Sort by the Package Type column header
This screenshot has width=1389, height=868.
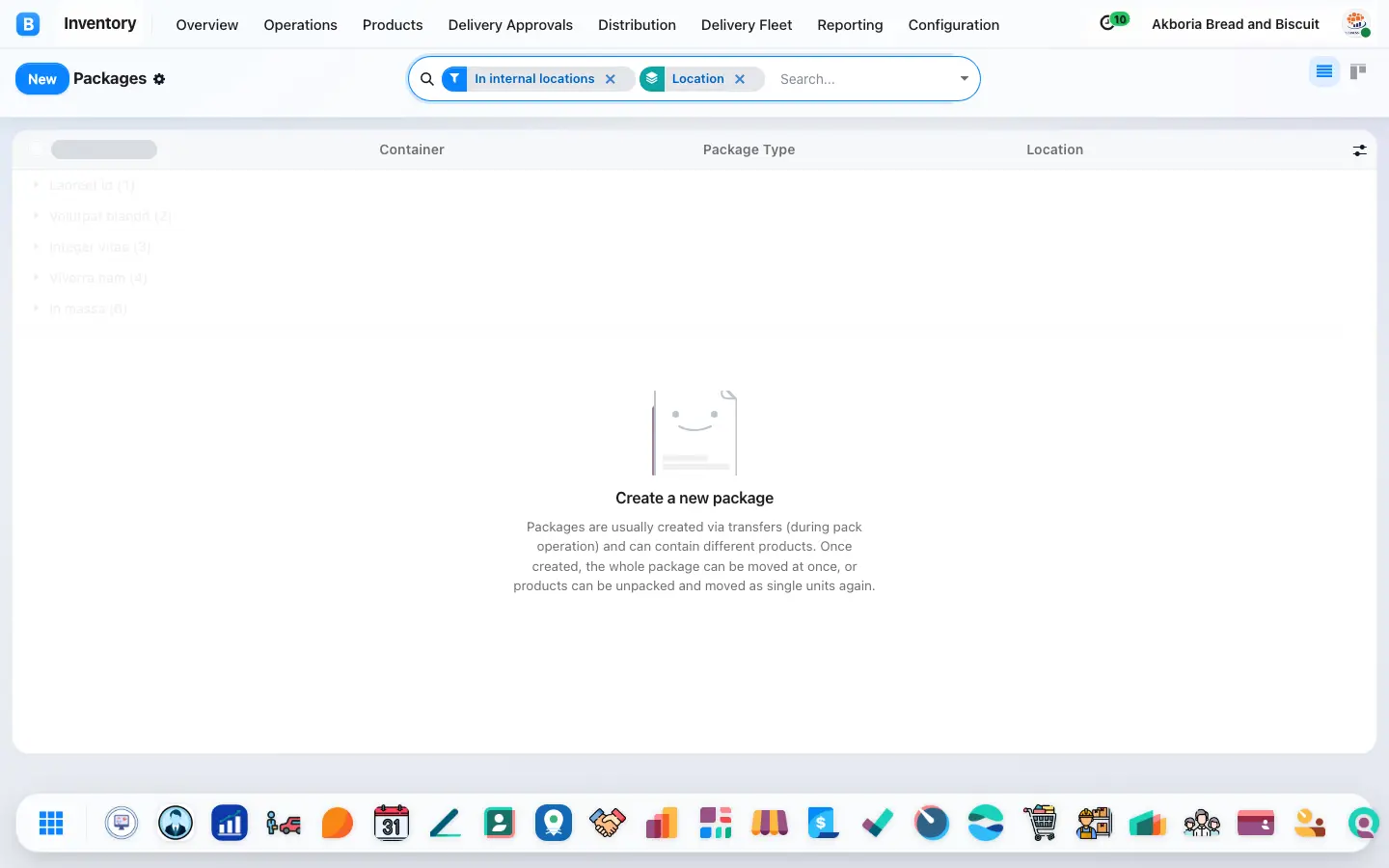click(749, 149)
